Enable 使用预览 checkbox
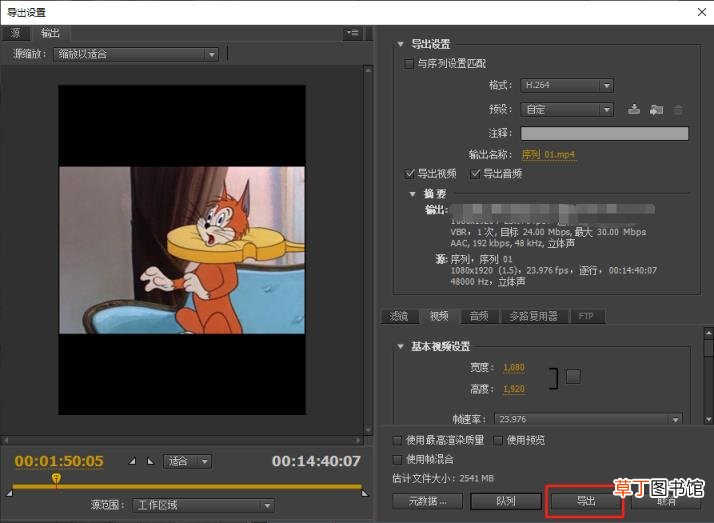The width and height of the screenshot is (714, 523). coord(498,440)
